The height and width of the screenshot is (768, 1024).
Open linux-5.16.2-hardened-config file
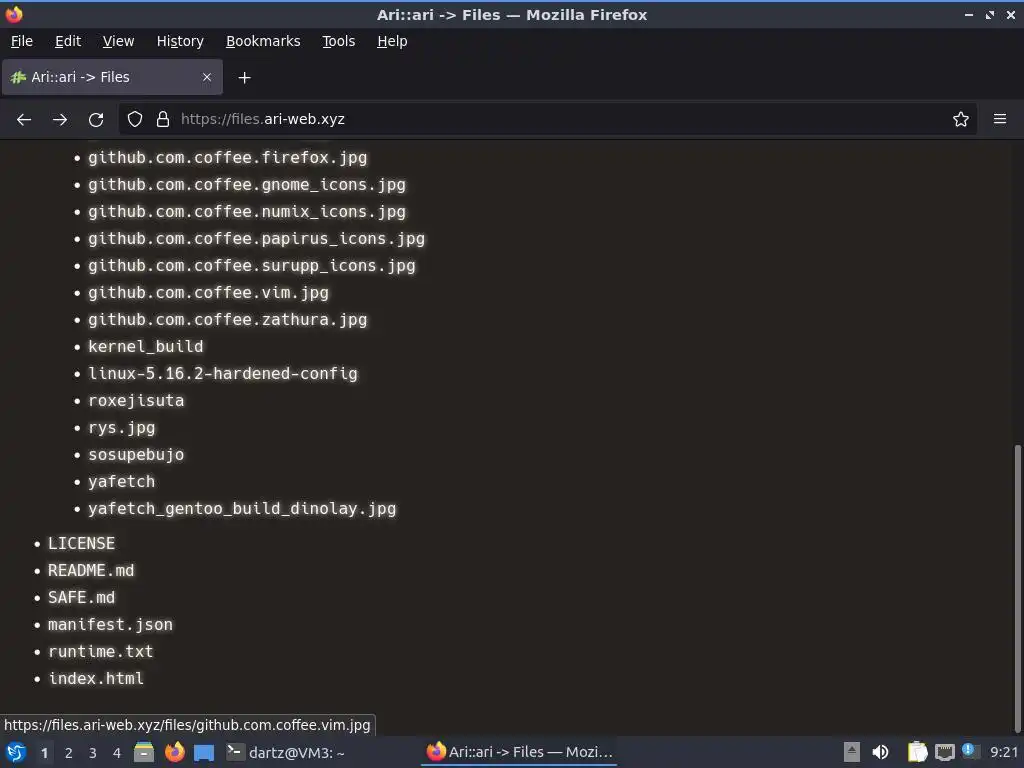tap(223, 374)
